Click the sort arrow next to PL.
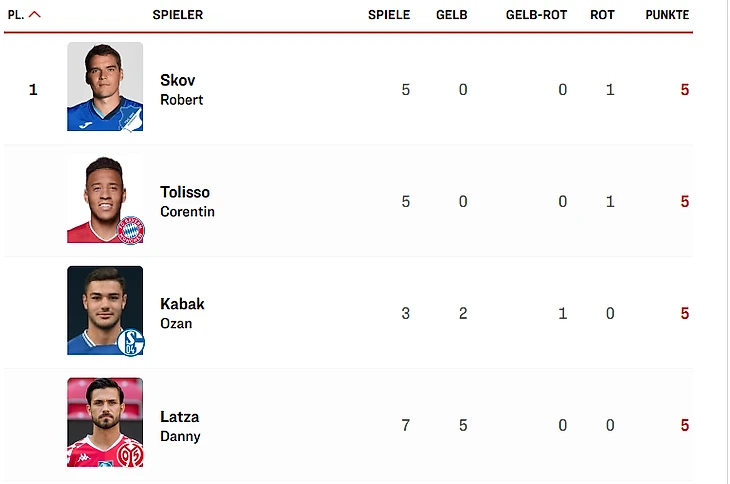730x484 pixels. (x=35, y=15)
